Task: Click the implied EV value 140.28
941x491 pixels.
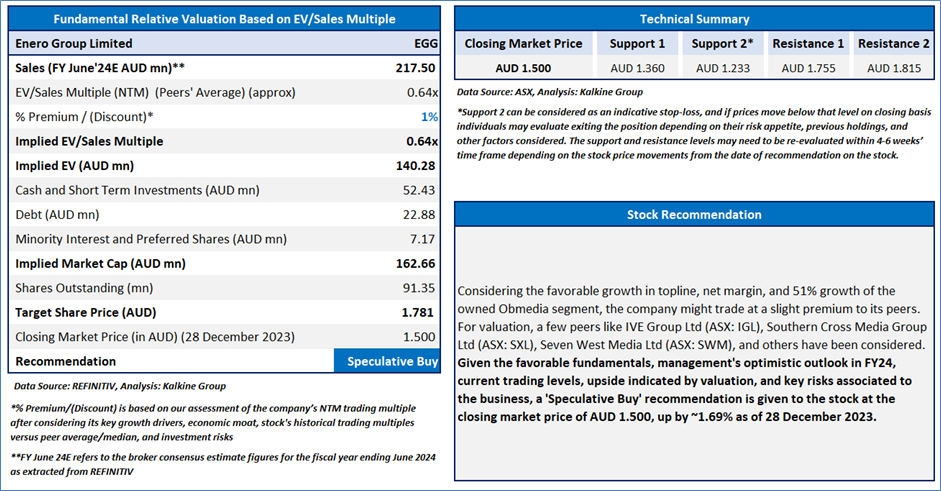Action: (415, 166)
